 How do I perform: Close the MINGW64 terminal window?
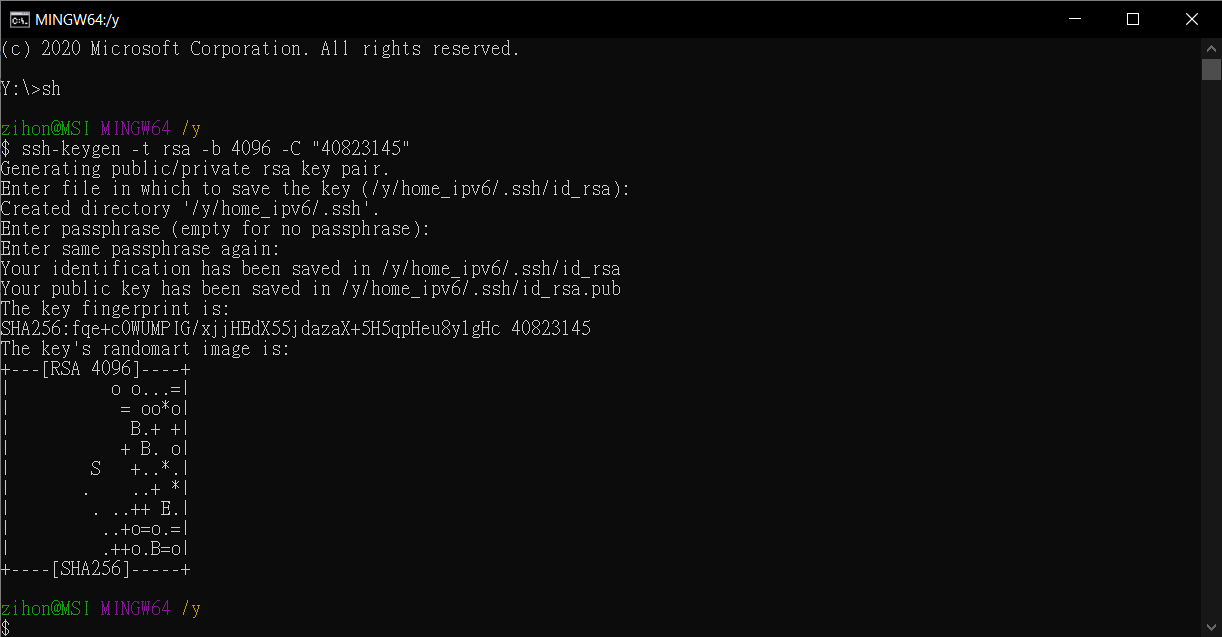point(1190,19)
